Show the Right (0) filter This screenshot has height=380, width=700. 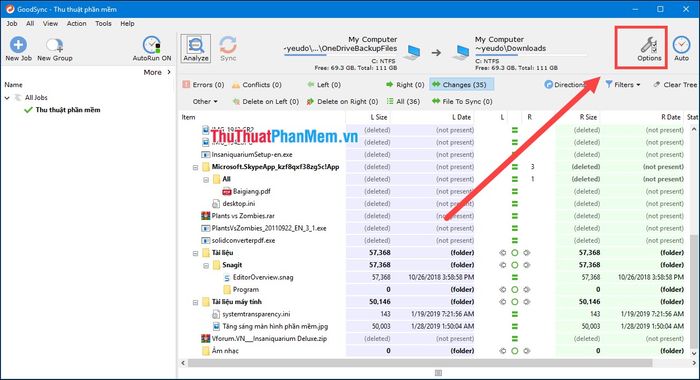[404, 85]
